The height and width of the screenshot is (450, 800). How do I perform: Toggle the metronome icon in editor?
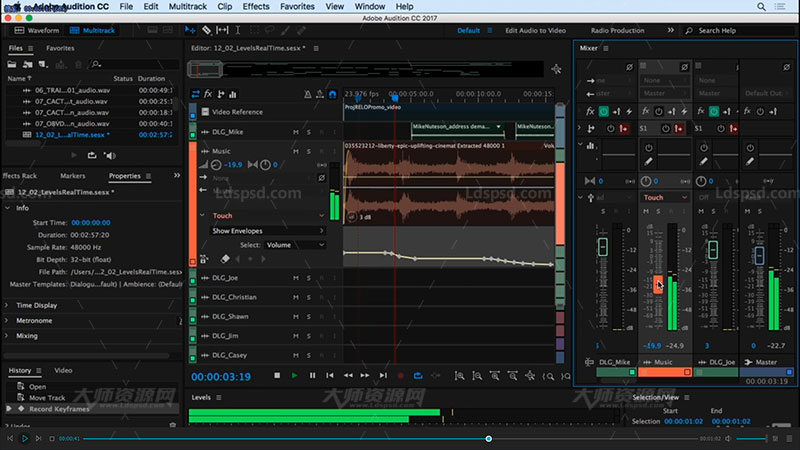click(308, 94)
